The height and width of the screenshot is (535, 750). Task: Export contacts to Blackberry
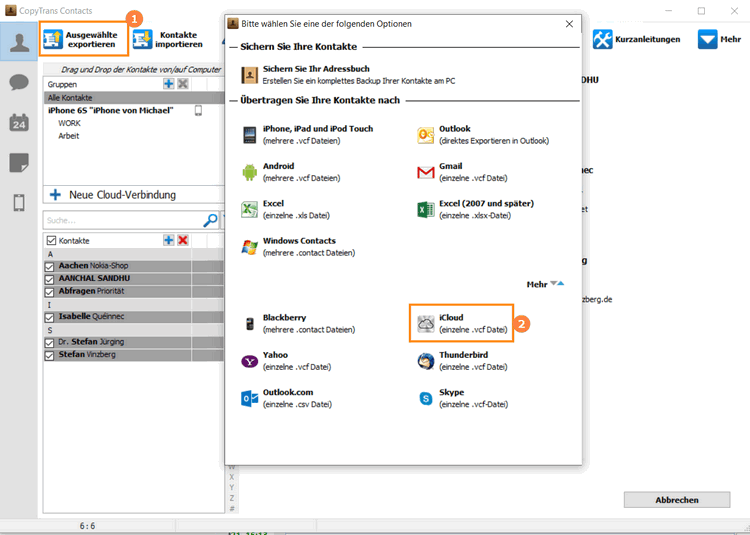point(298,323)
